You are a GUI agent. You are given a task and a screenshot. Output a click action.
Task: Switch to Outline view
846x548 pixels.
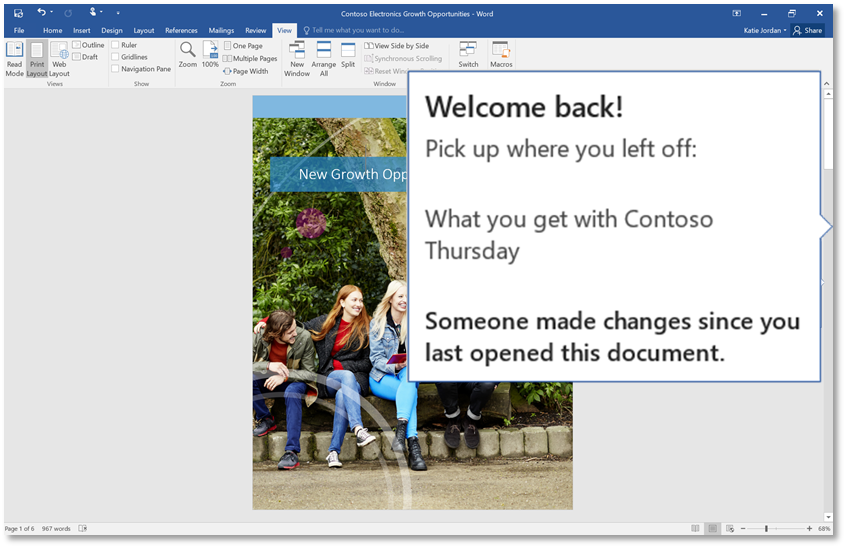[x=88, y=45]
